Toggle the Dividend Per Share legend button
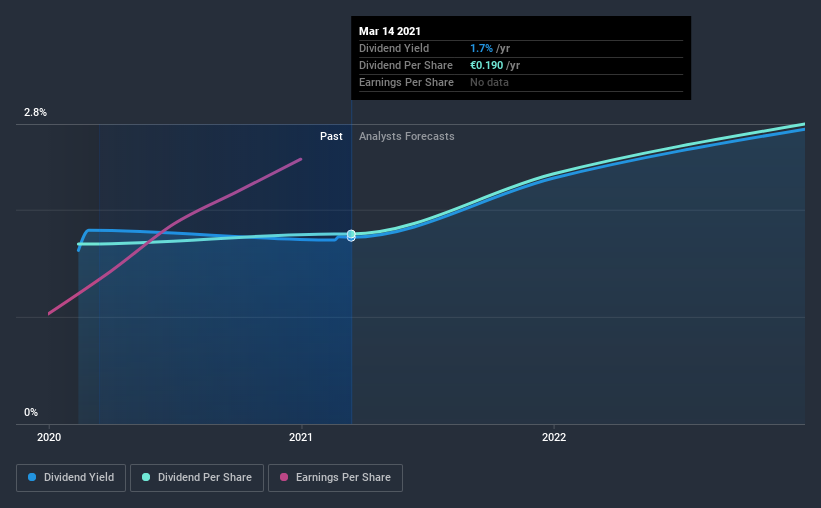Screen dimensions: 821x508 [197, 478]
